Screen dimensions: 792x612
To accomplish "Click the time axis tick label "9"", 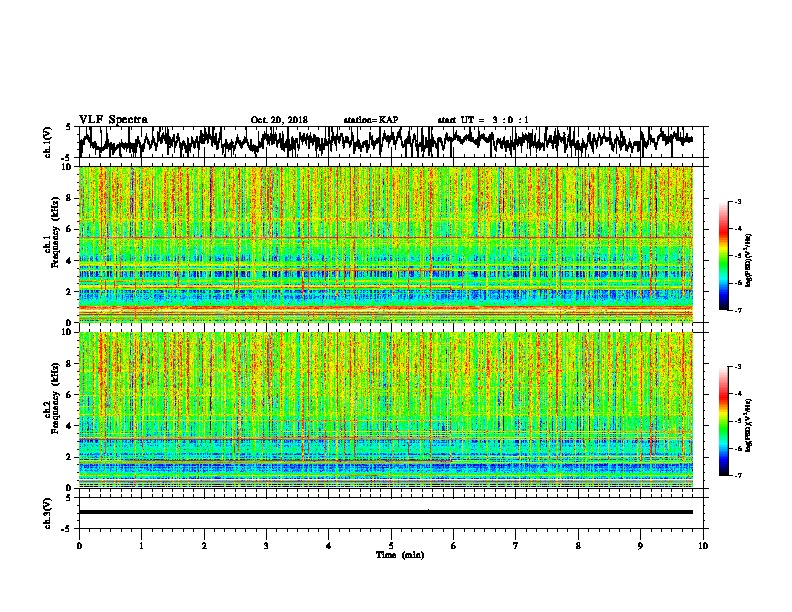I will (x=640, y=546).
